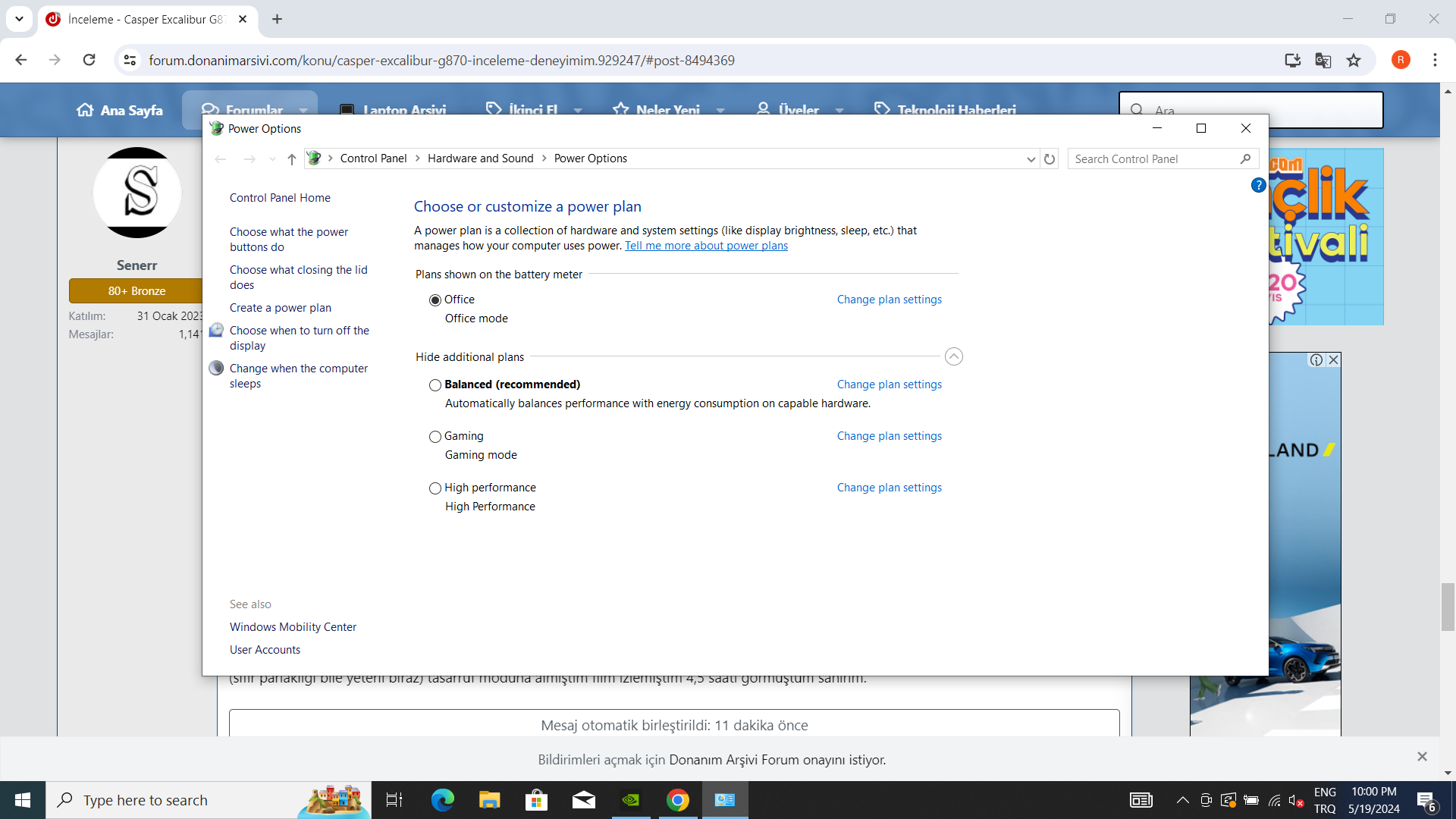Collapse the additional plans section
Screen dimensions: 1456x819
pyautogui.click(x=953, y=356)
